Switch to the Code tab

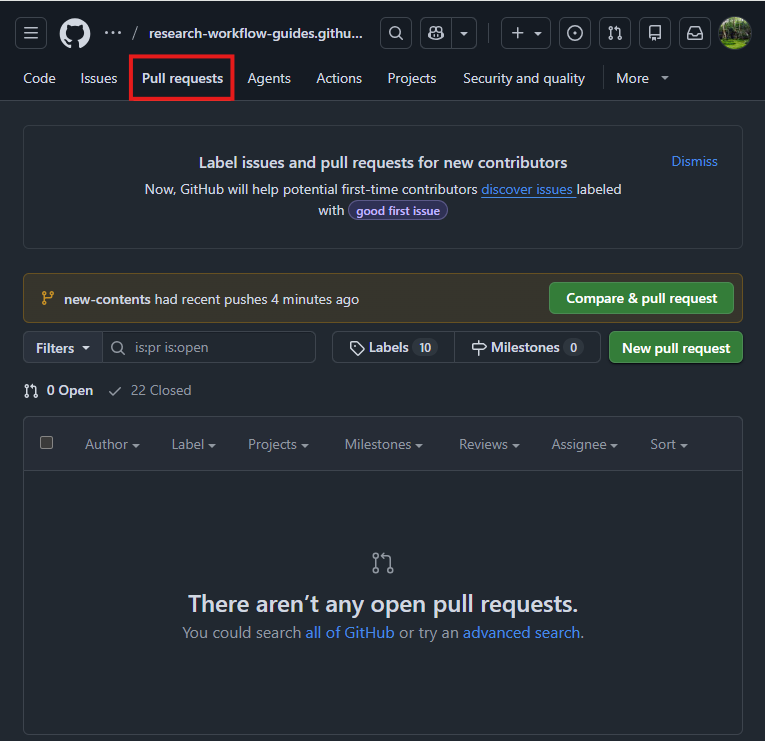[39, 78]
